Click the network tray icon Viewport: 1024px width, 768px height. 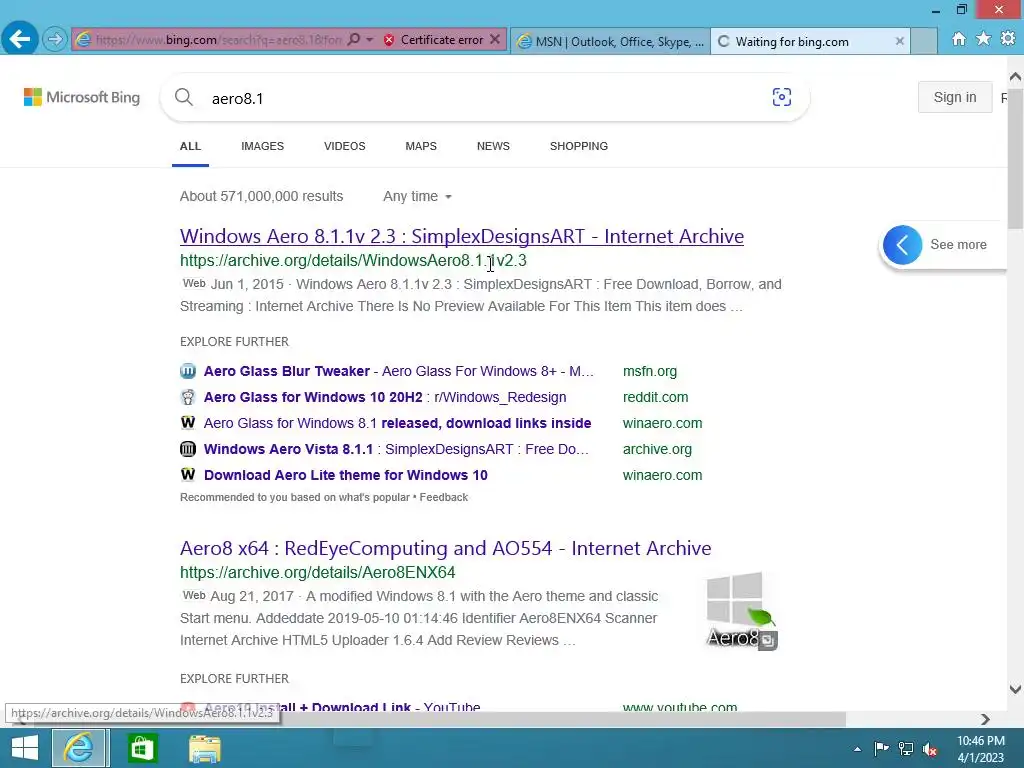[906, 749]
